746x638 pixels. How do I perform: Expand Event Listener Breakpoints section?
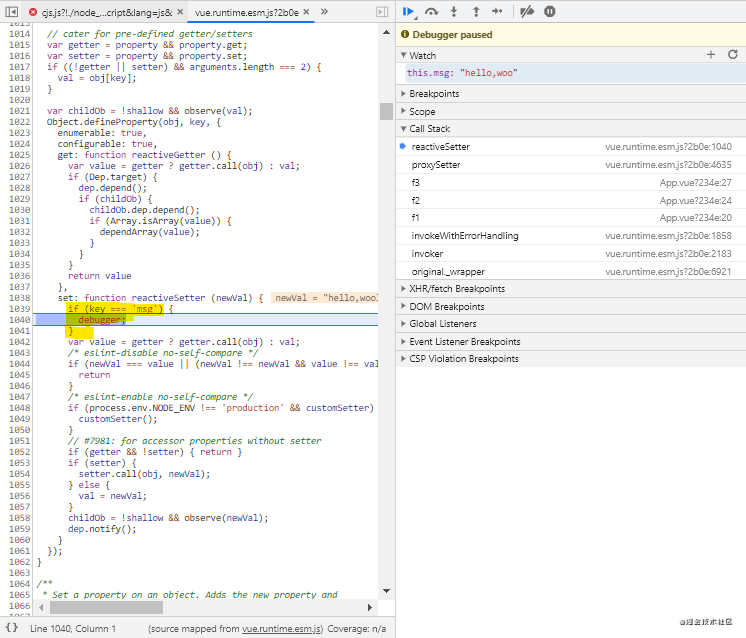tap(403, 342)
